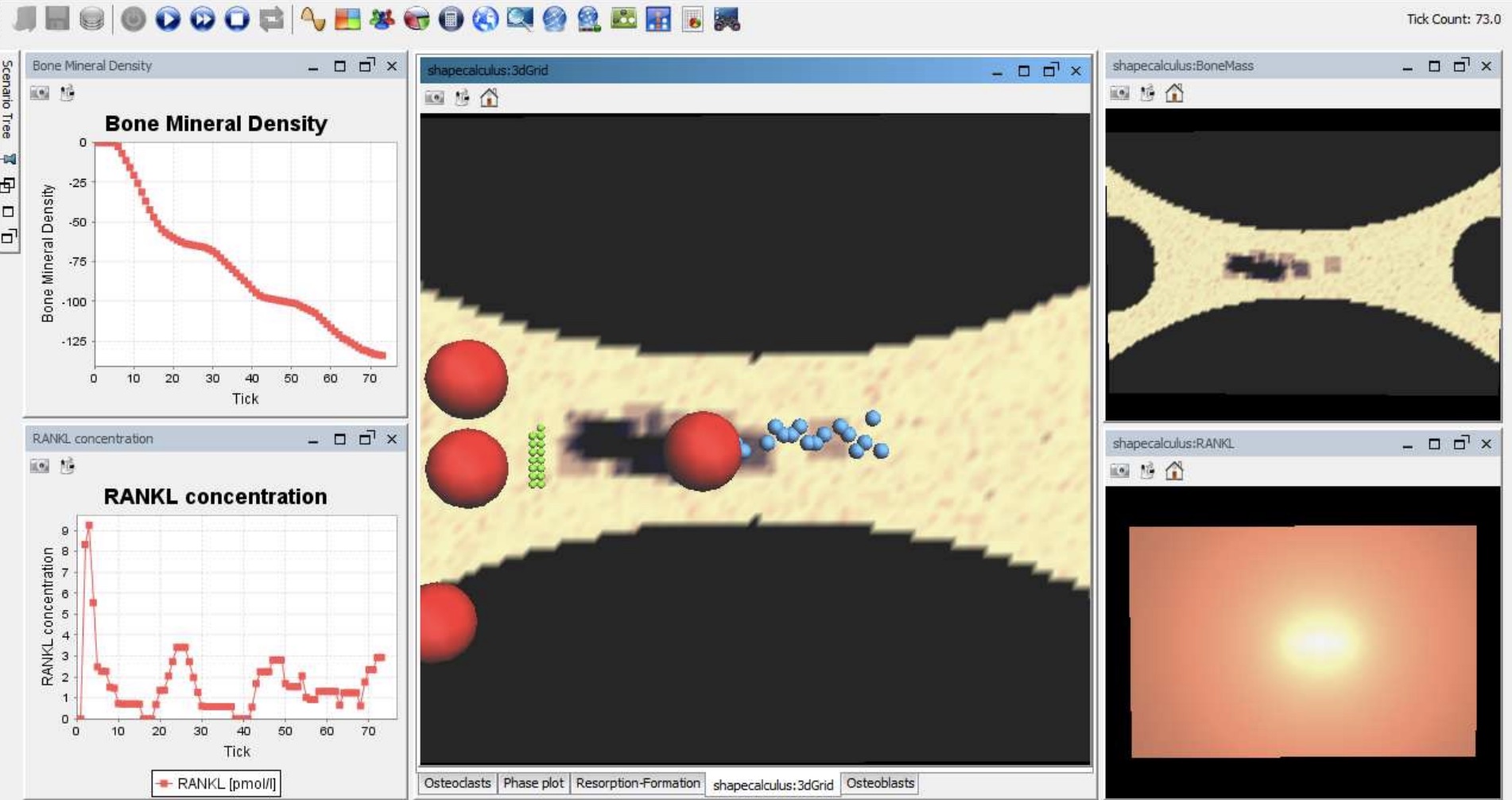Click the calculator toolbar icon
This screenshot has height=800, width=1512.
pyautogui.click(x=451, y=19)
